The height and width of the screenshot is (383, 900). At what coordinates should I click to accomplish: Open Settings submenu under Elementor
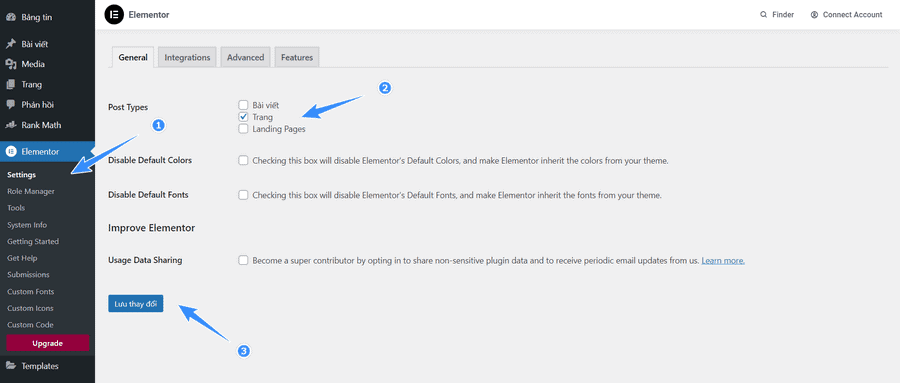pos(22,175)
